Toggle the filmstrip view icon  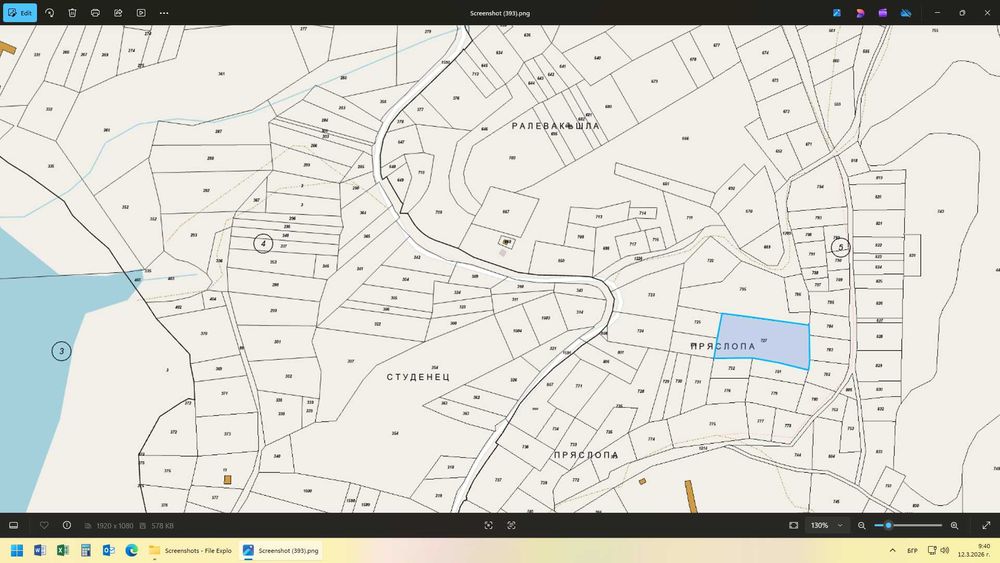13,525
